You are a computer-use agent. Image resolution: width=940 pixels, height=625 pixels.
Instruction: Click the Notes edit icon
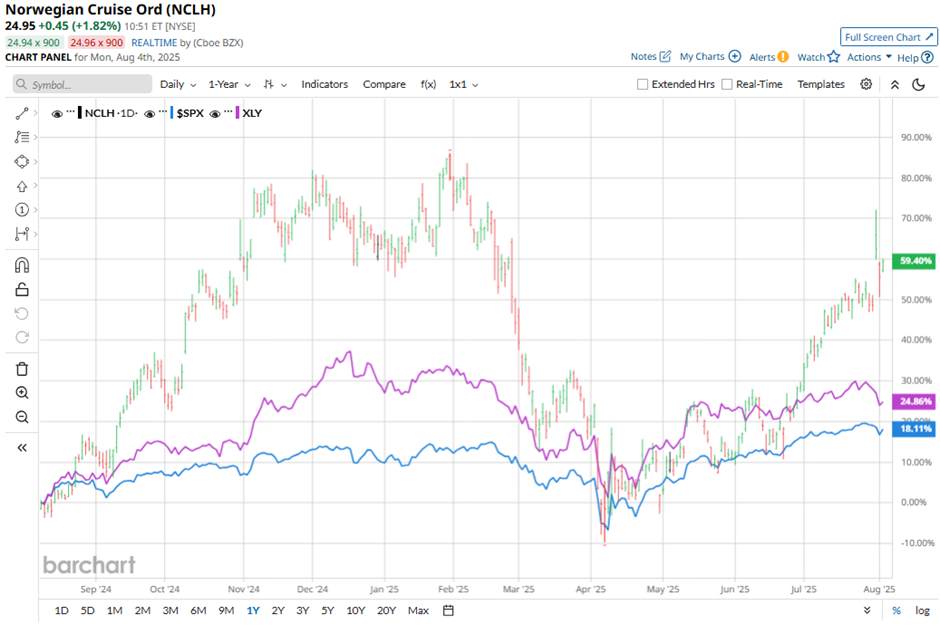coord(665,56)
